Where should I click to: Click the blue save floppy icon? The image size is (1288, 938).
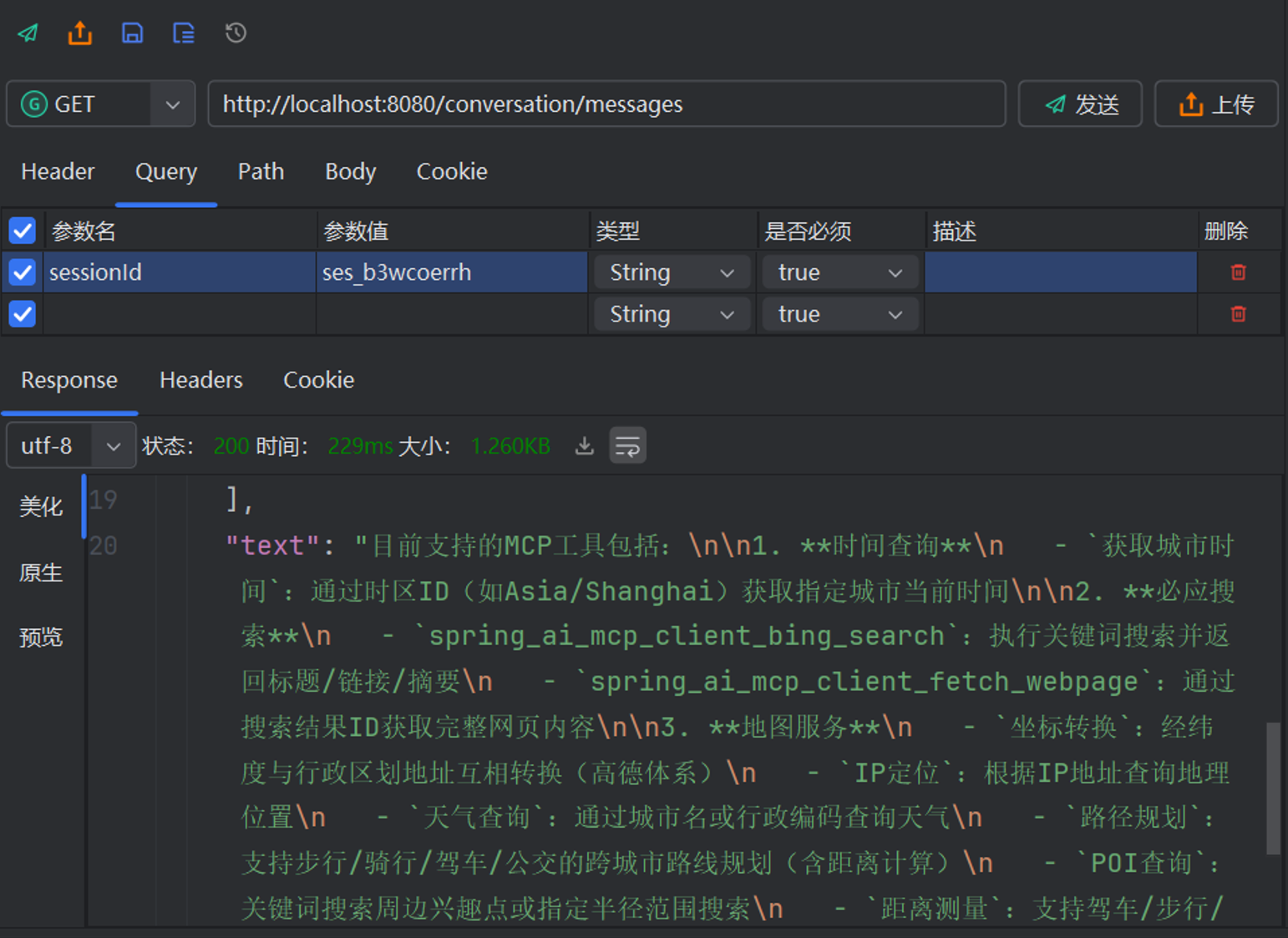132,33
